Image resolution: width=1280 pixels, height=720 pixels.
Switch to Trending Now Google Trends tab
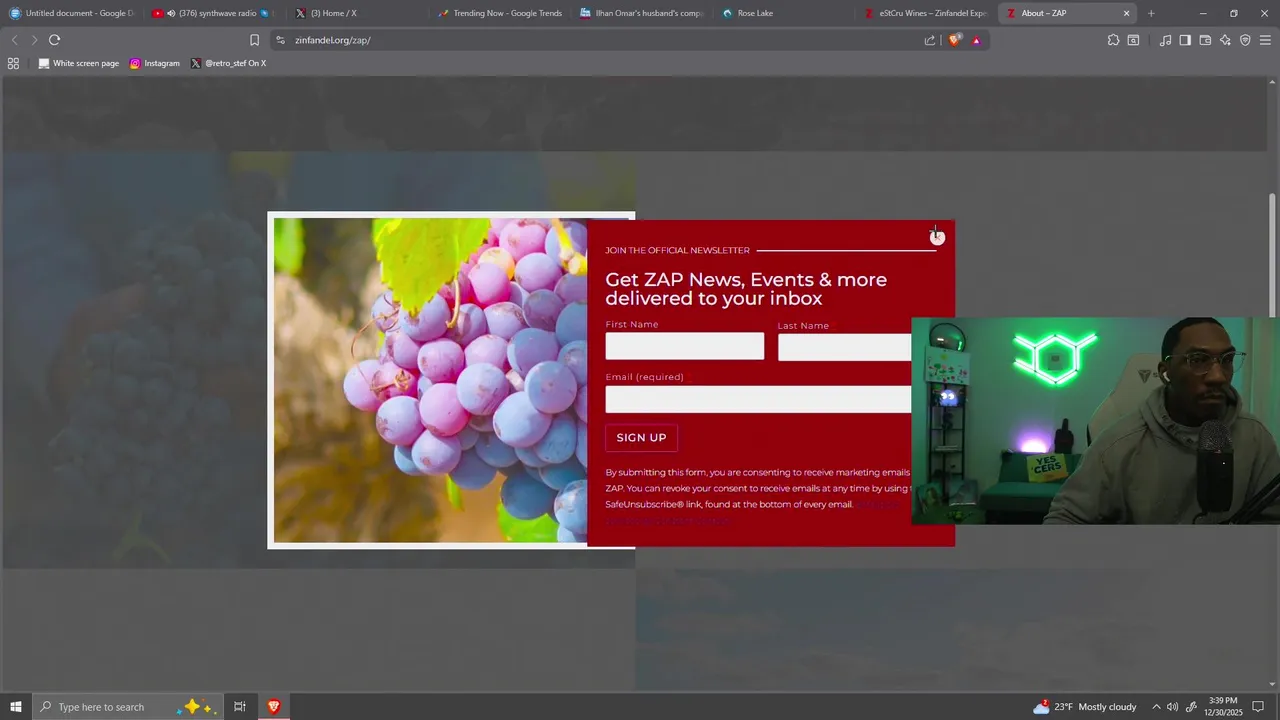coord(498,13)
